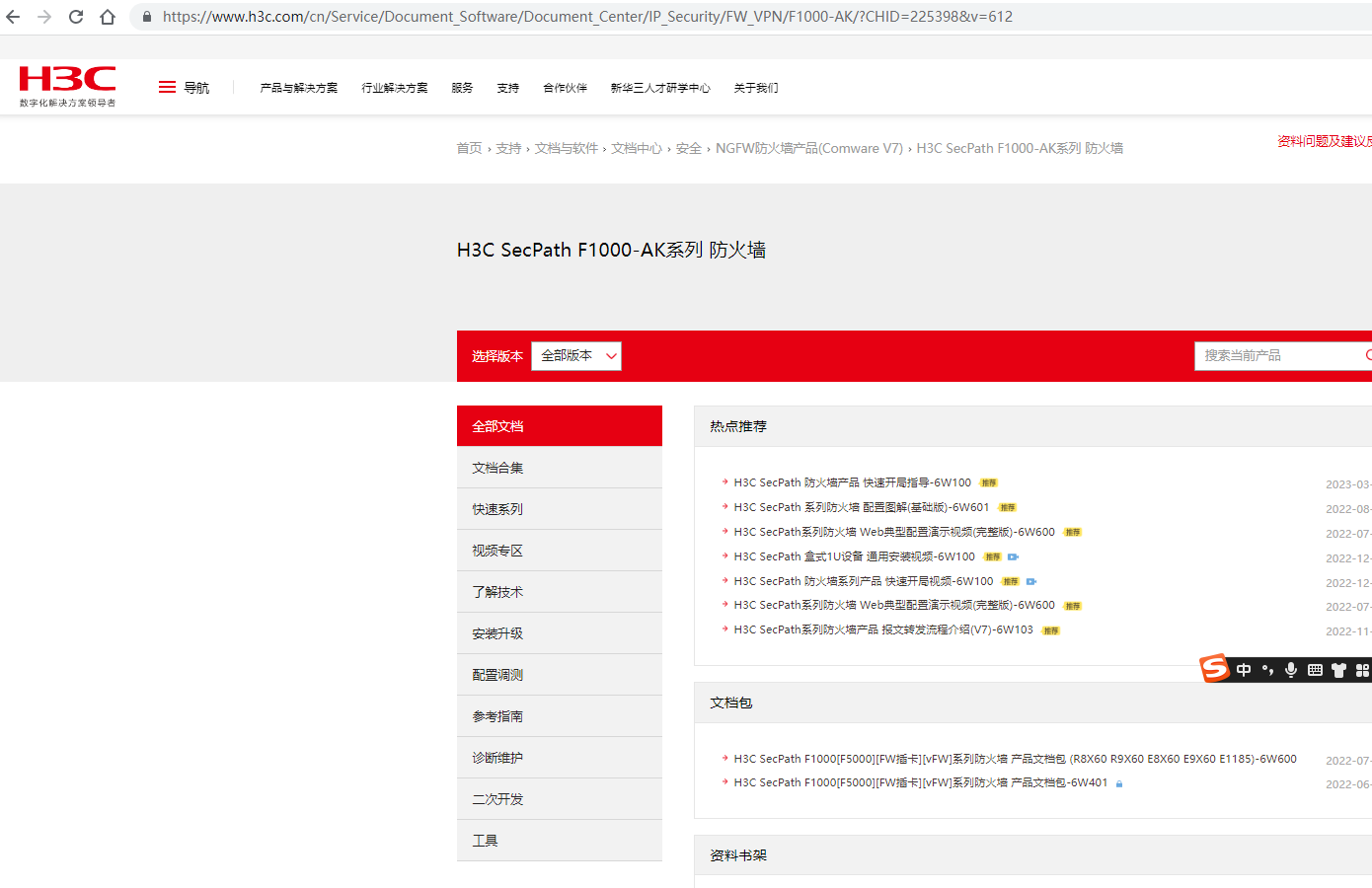Viewport: 1372px width, 888px height.
Task: Click the Sogou input method S logo
Action: click(x=1214, y=668)
